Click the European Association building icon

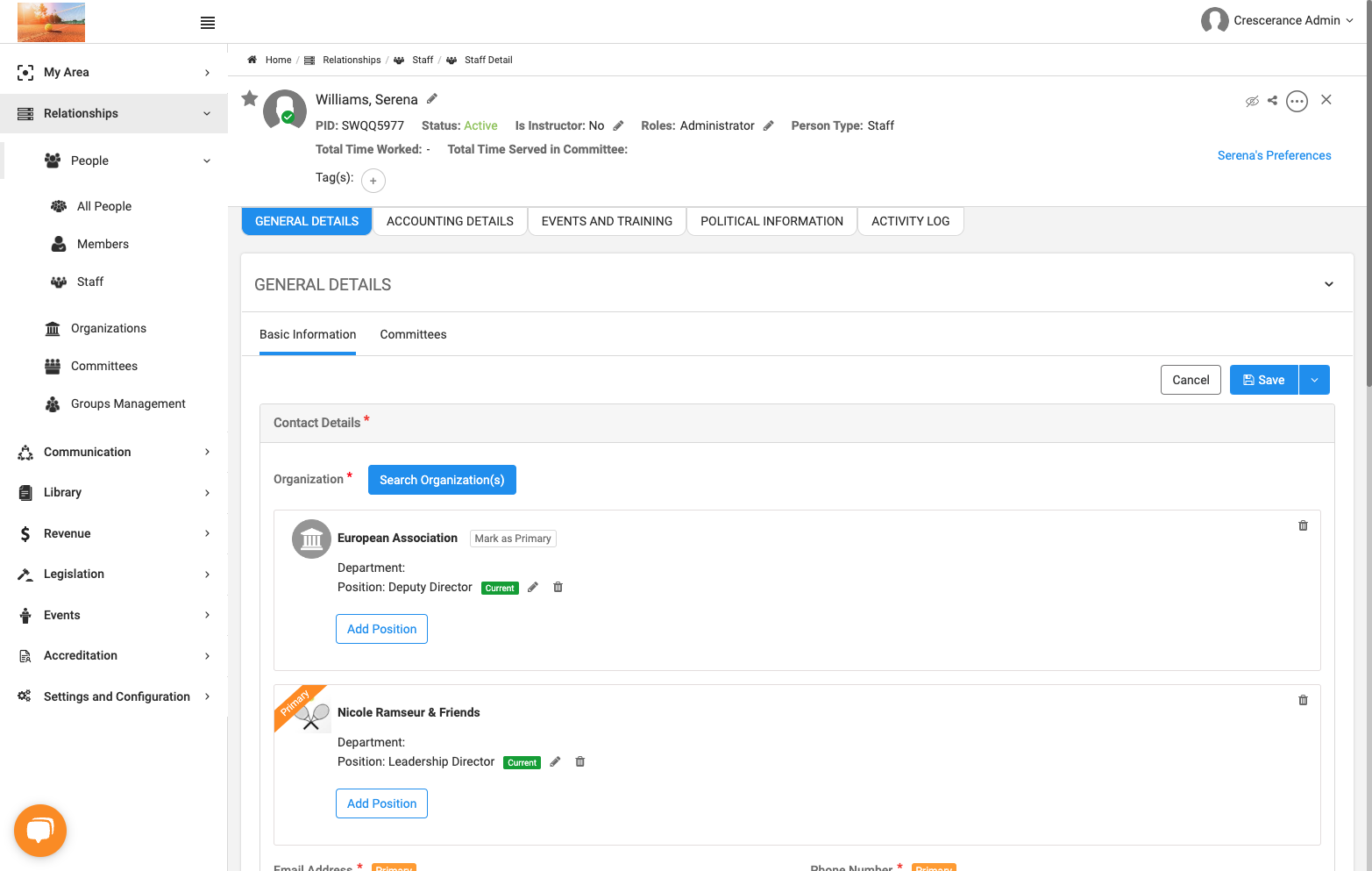coord(311,539)
